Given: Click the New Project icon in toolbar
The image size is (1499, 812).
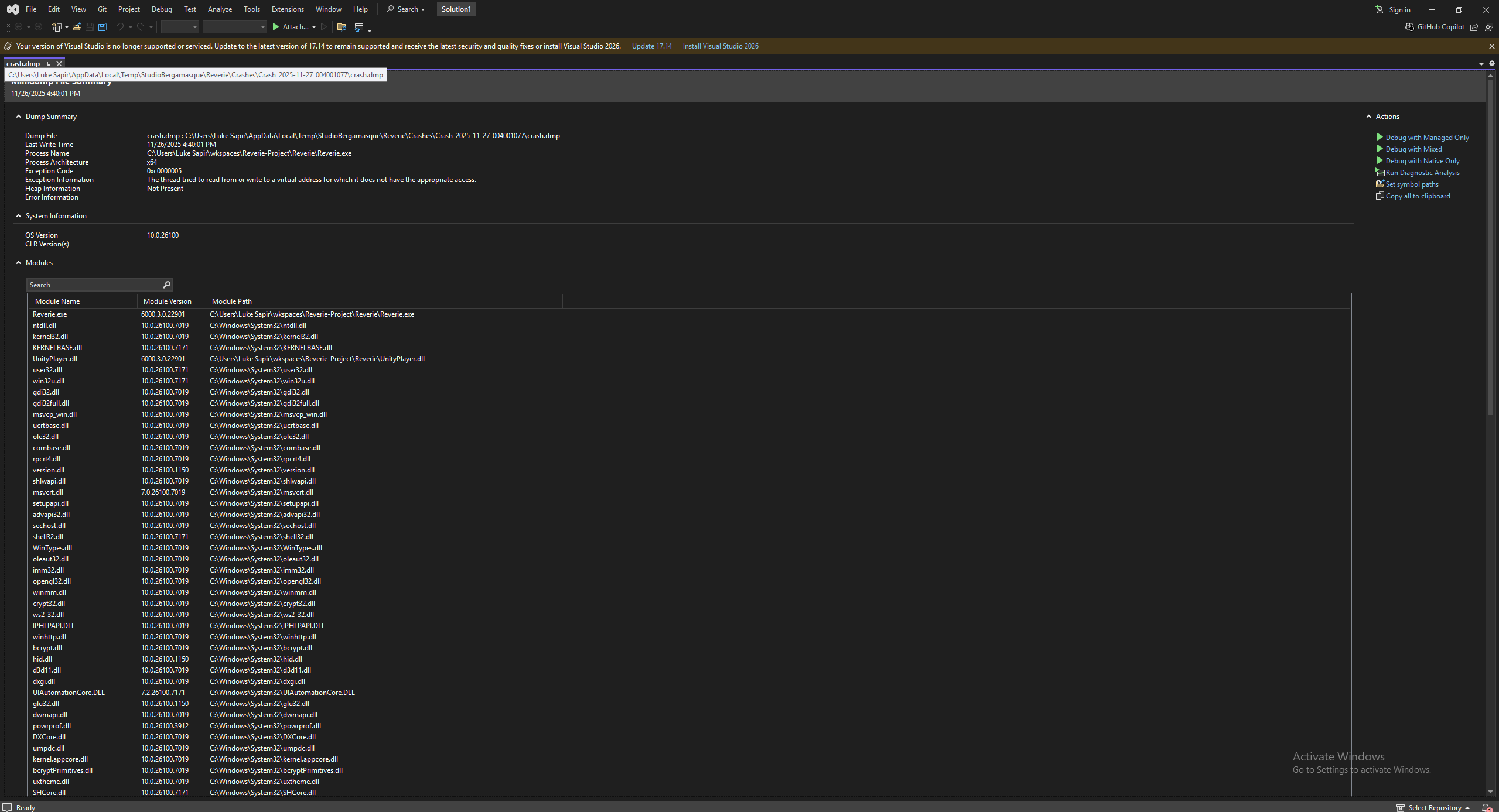Looking at the screenshot, I should point(57,27).
